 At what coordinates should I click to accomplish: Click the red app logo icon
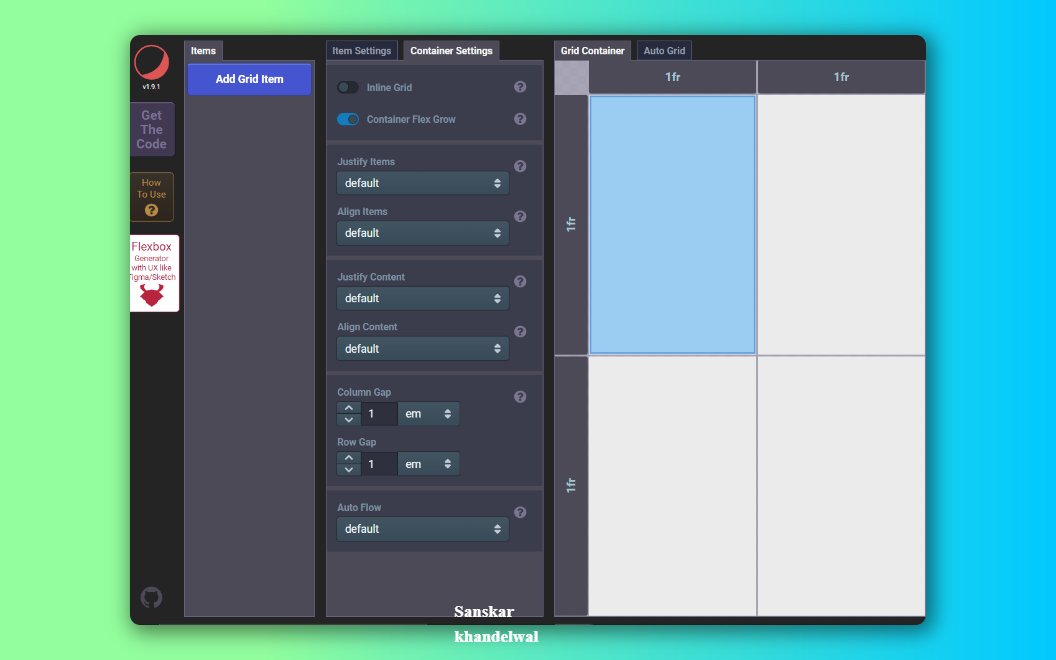[152, 63]
